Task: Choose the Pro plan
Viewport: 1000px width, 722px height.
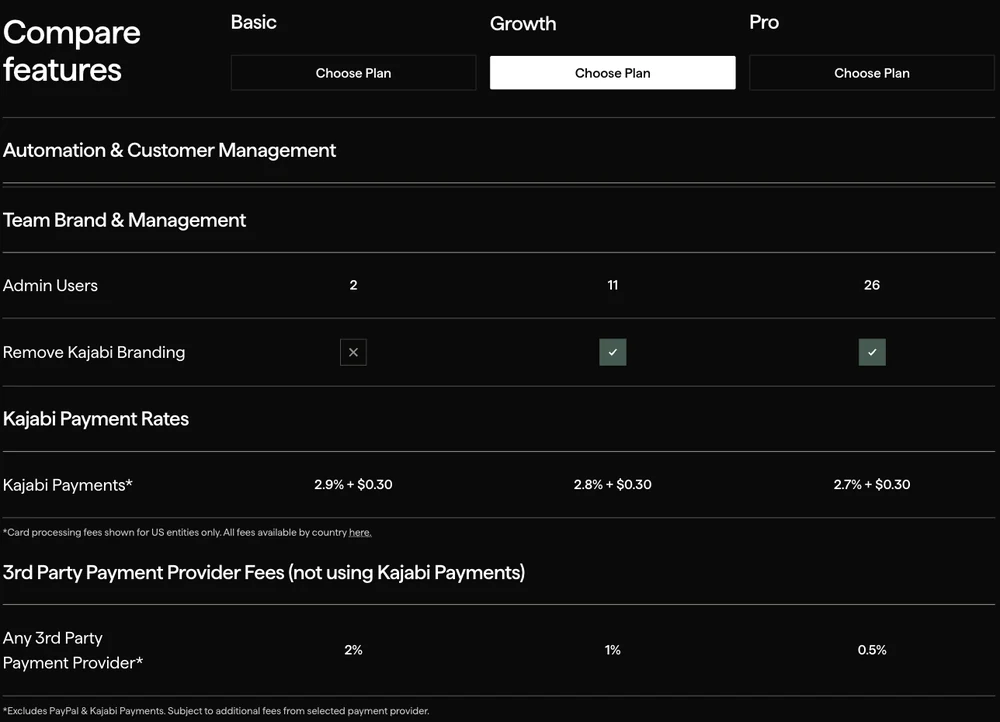Action: click(x=872, y=73)
